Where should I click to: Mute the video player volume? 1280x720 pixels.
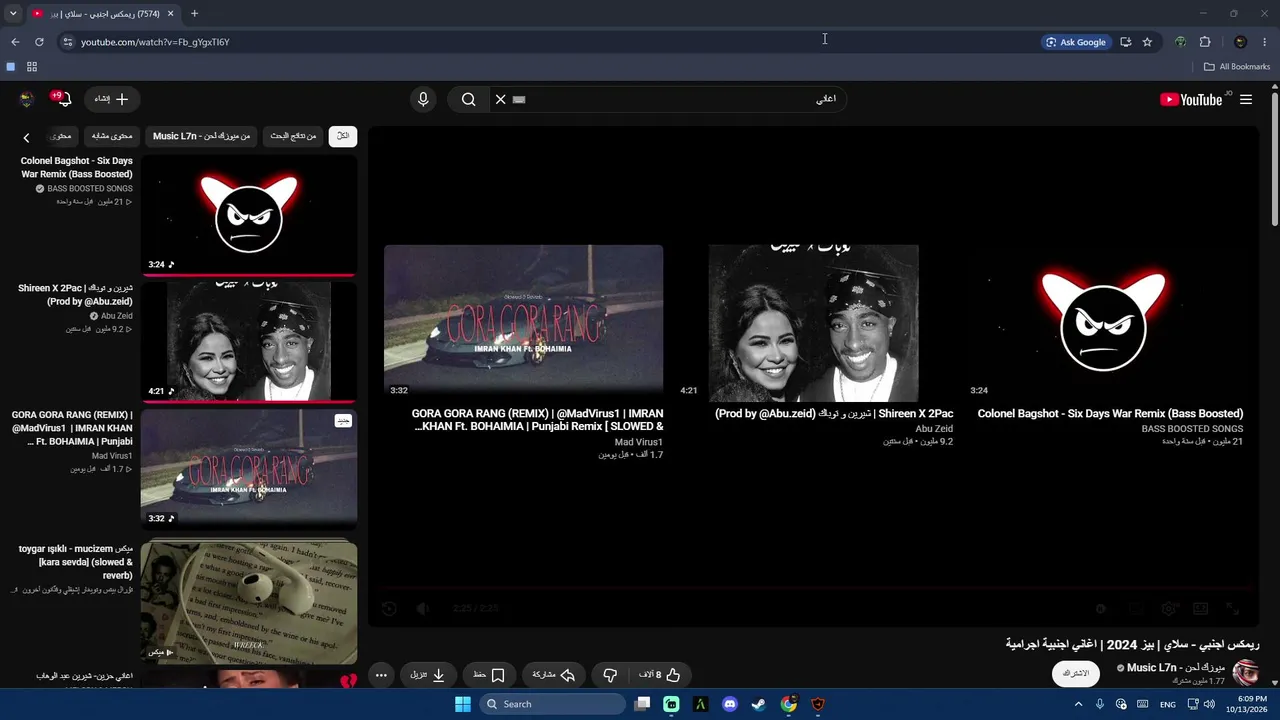tap(423, 608)
